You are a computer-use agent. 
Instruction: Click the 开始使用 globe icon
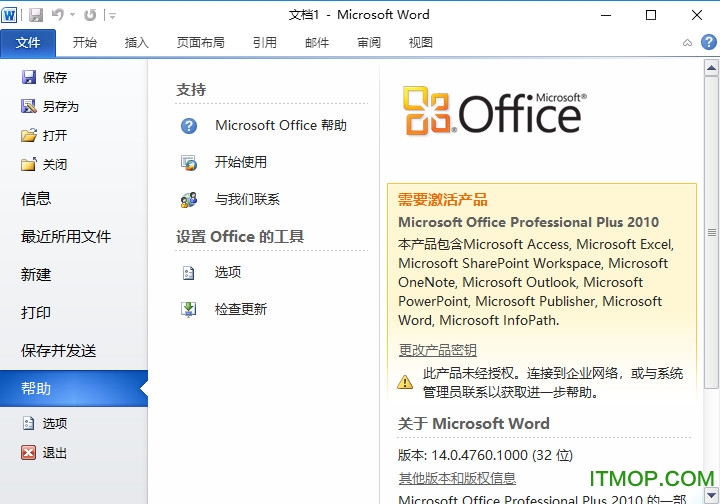click(189, 162)
